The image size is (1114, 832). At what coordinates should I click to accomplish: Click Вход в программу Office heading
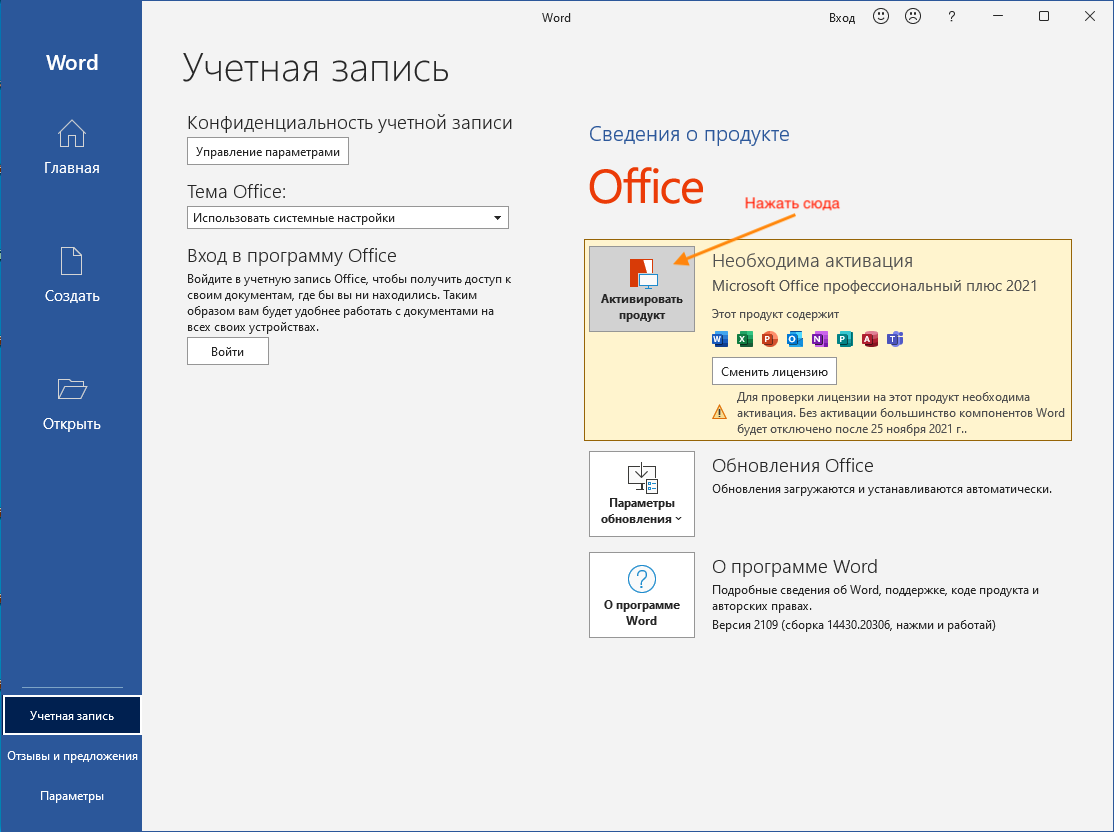pyautogui.click(x=292, y=256)
